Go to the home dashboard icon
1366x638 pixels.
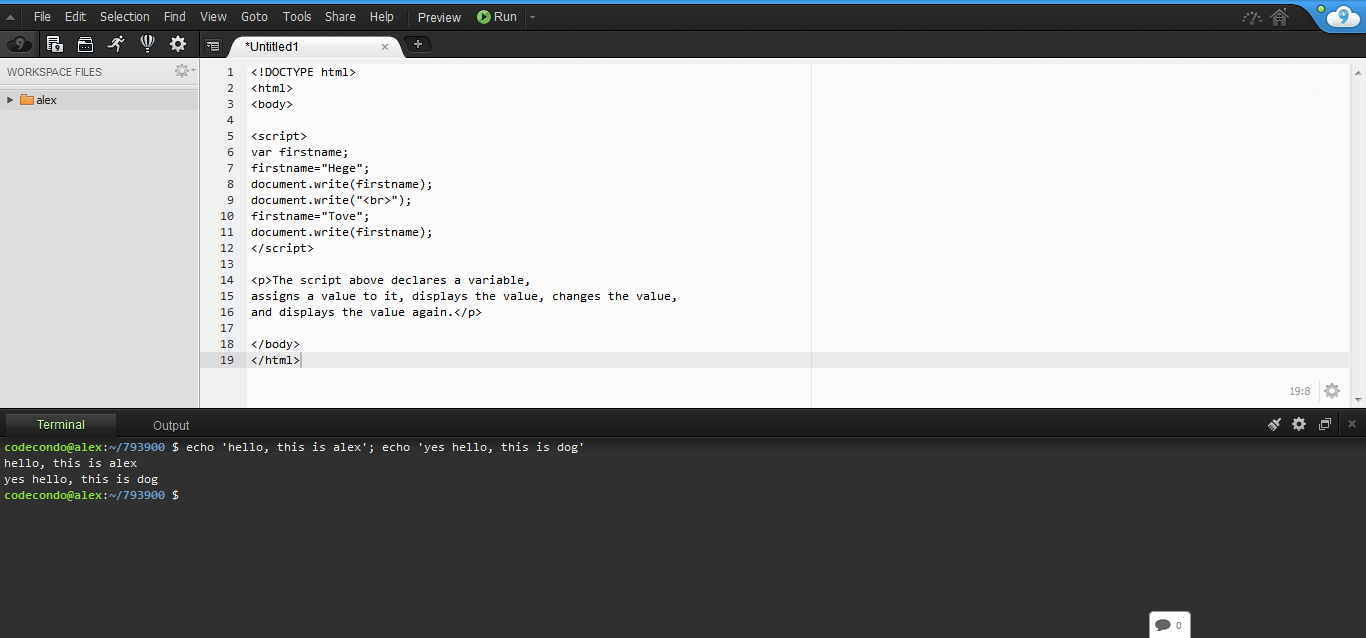pos(1280,17)
